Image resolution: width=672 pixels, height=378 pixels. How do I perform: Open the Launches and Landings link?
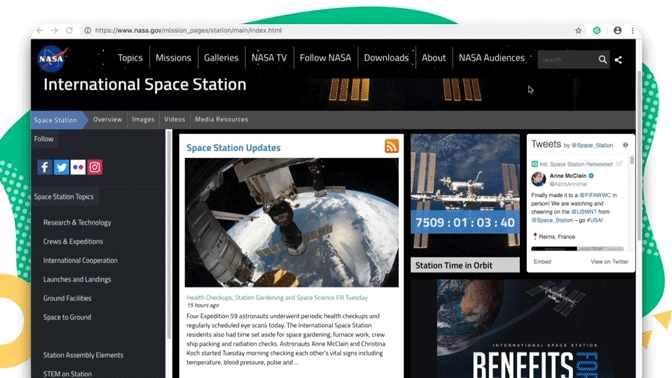(x=77, y=279)
